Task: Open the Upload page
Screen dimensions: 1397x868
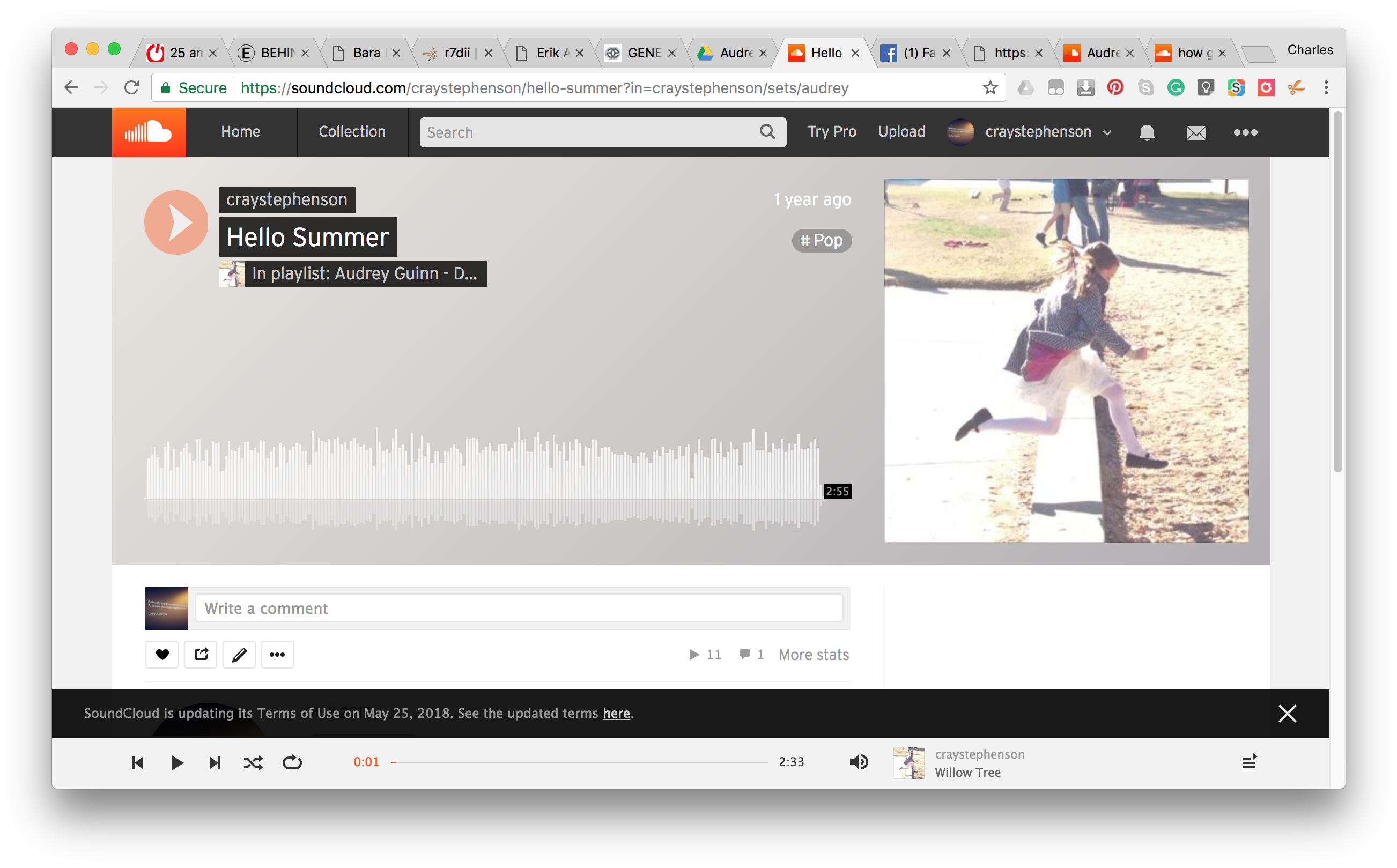Action: [901, 132]
